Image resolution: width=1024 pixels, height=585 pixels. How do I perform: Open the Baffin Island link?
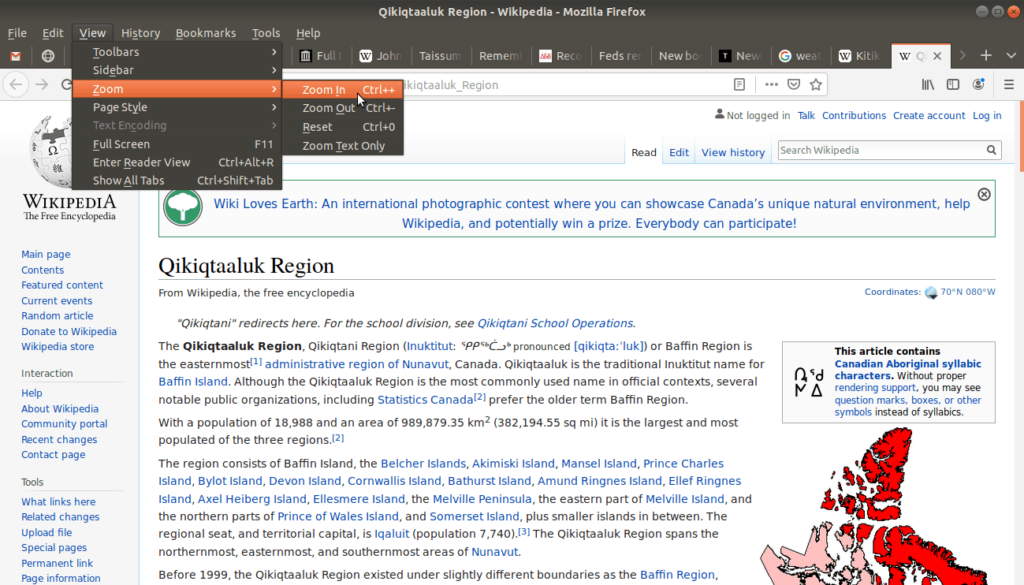[x=193, y=382]
